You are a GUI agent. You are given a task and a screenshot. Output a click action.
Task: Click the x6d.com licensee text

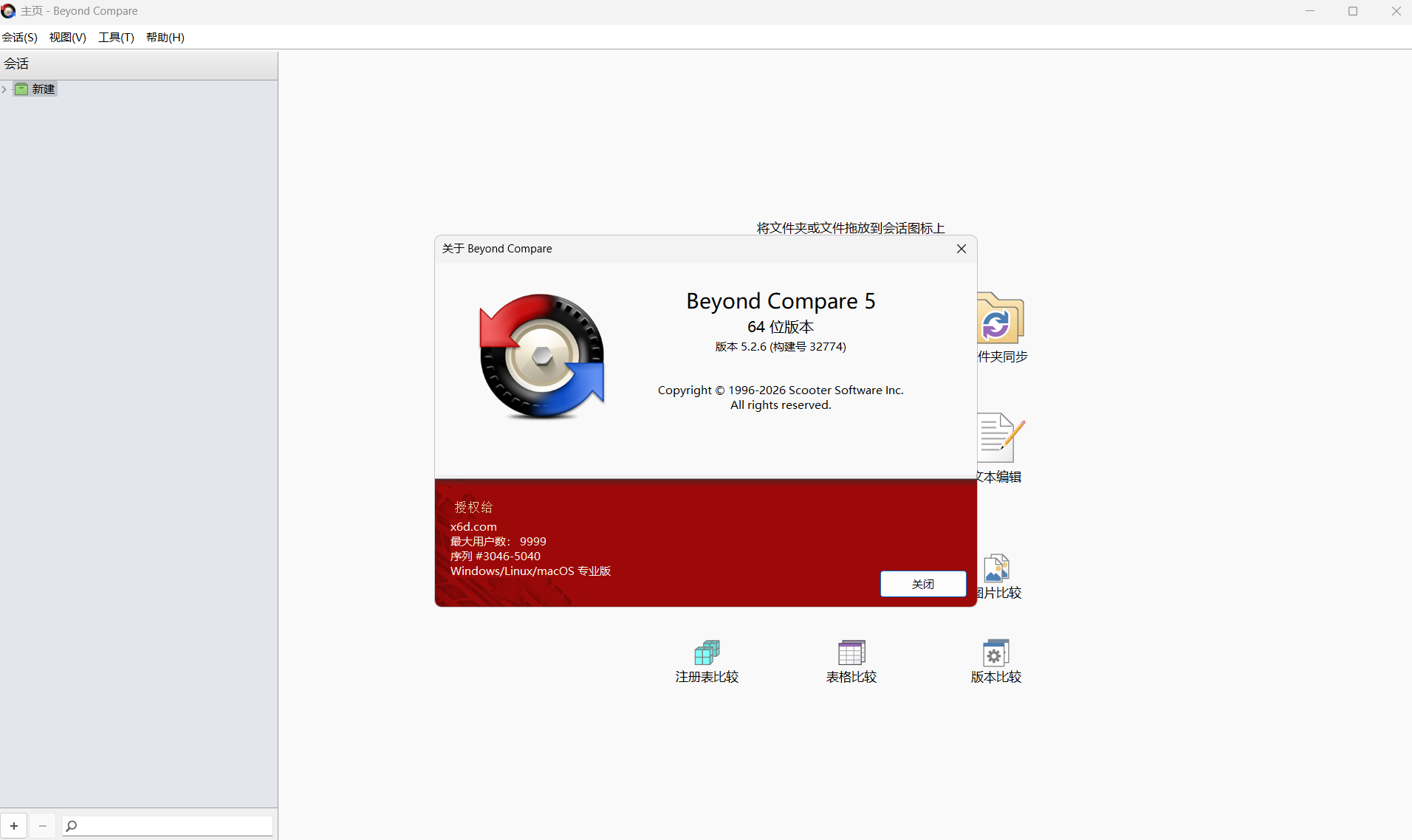click(473, 527)
